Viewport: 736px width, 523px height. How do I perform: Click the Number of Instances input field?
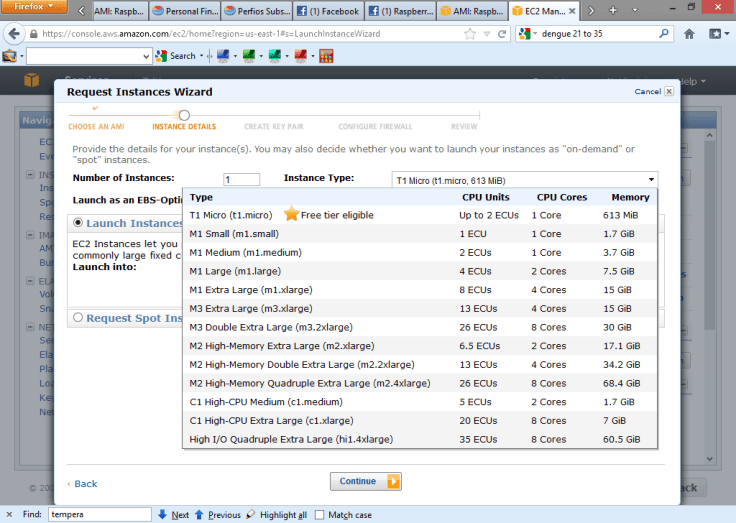click(x=241, y=180)
